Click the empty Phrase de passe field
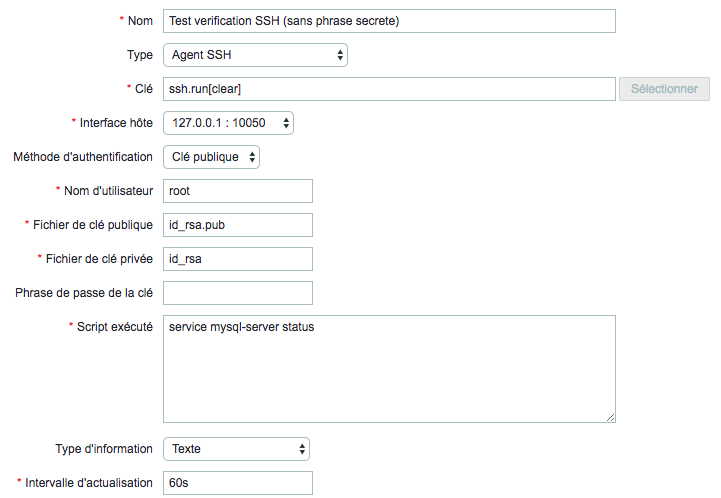The width and height of the screenshot is (721, 498). pos(238,293)
